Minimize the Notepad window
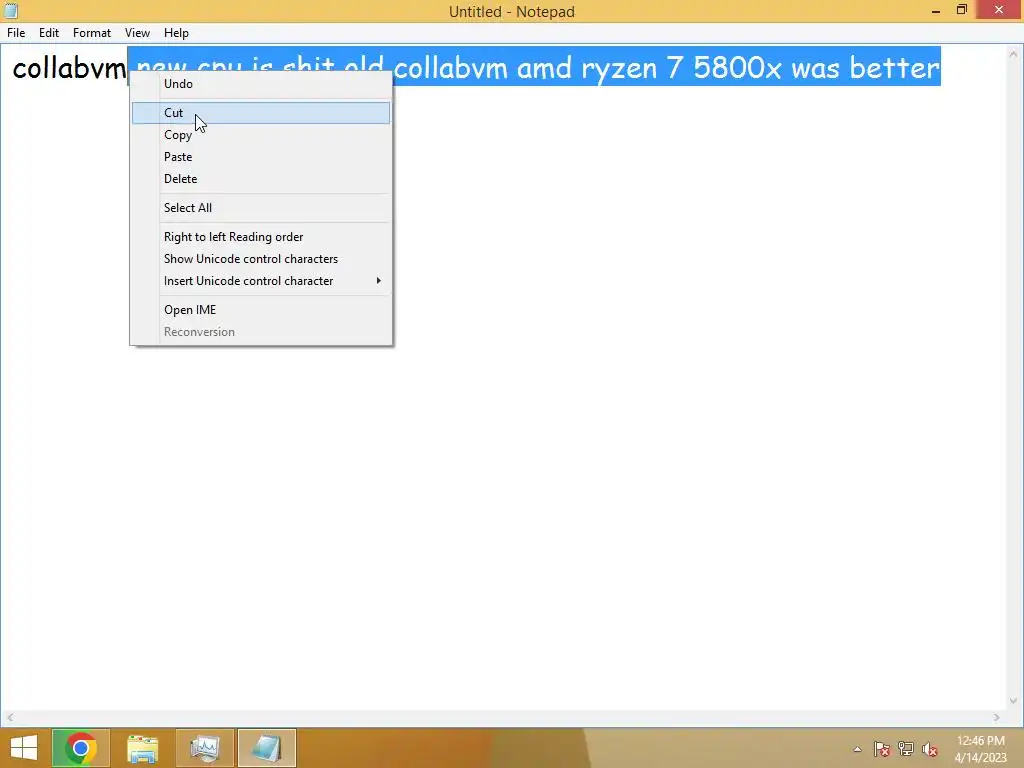Viewport: 1024px width, 768px height. 936,10
